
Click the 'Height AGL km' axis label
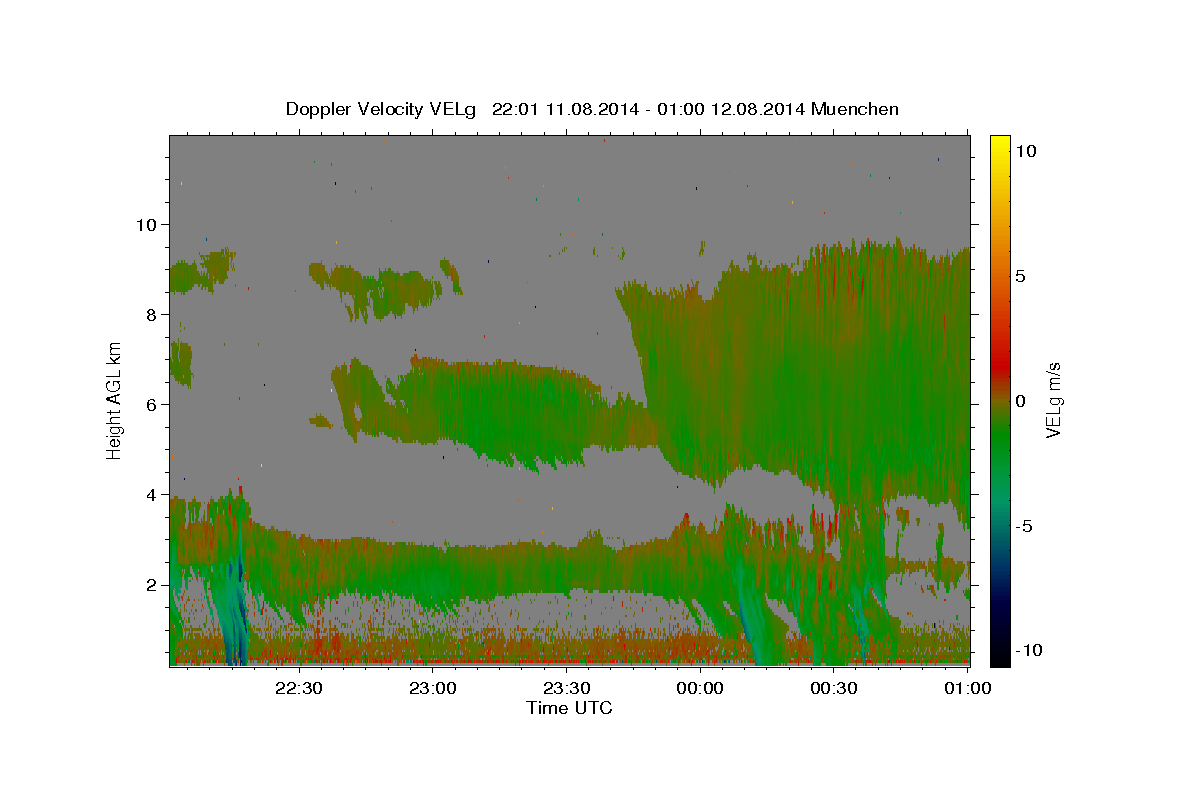coord(115,400)
